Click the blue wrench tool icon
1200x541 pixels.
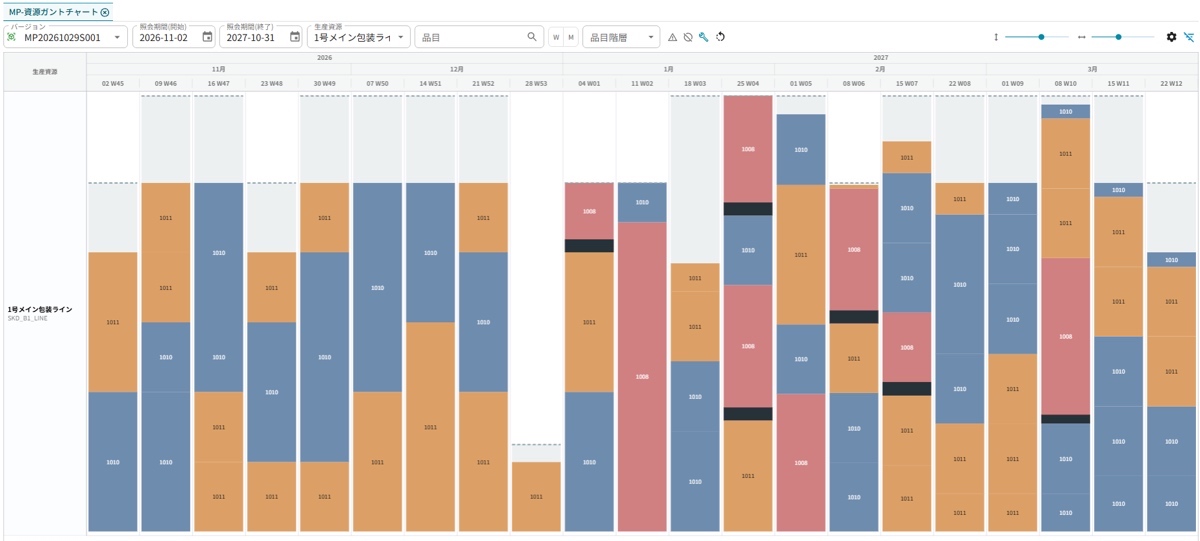pos(704,37)
